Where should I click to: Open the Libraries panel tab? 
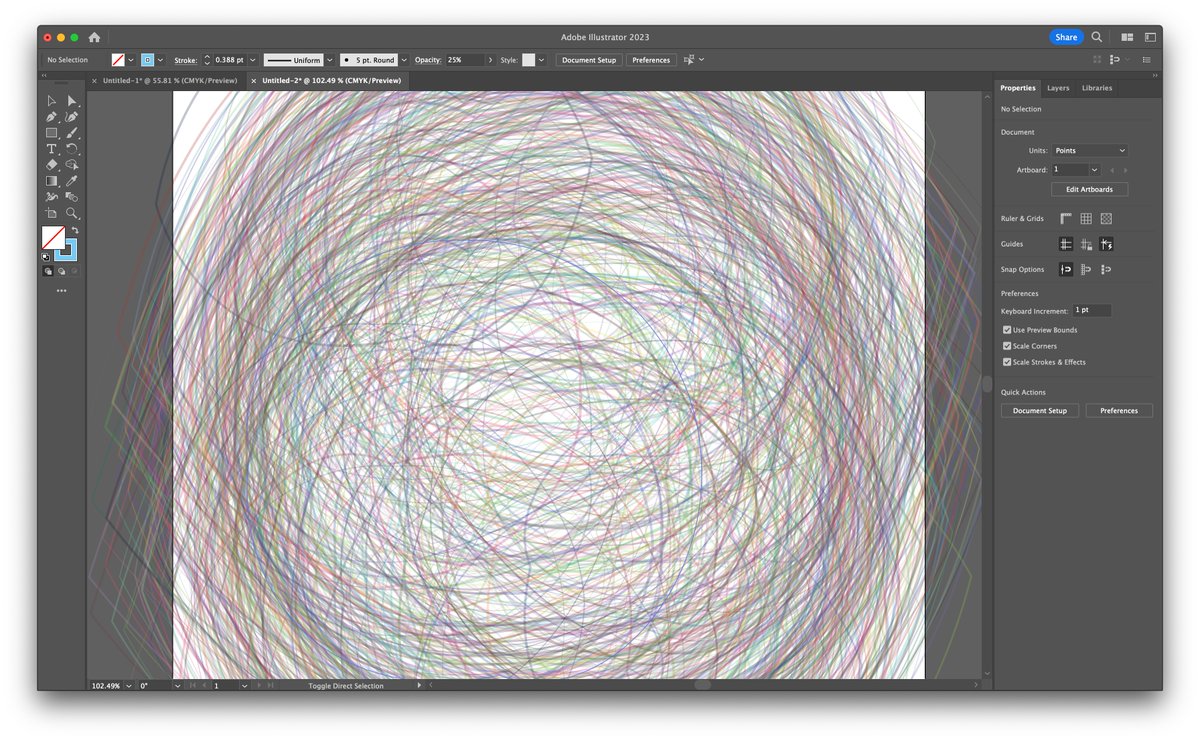1097,88
